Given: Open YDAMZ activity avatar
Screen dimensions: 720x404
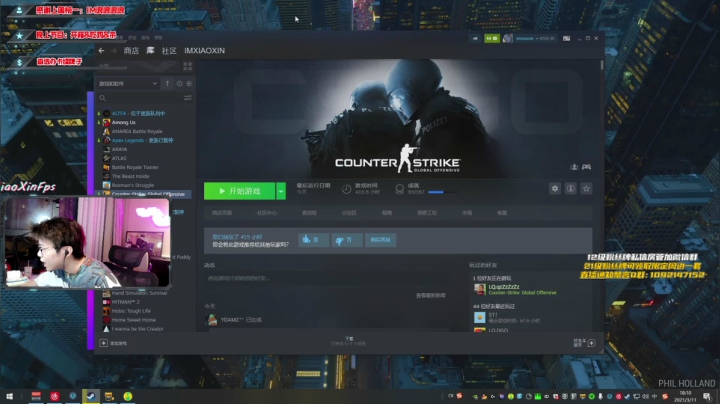Looking at the screenshot, I should [212, 320].
